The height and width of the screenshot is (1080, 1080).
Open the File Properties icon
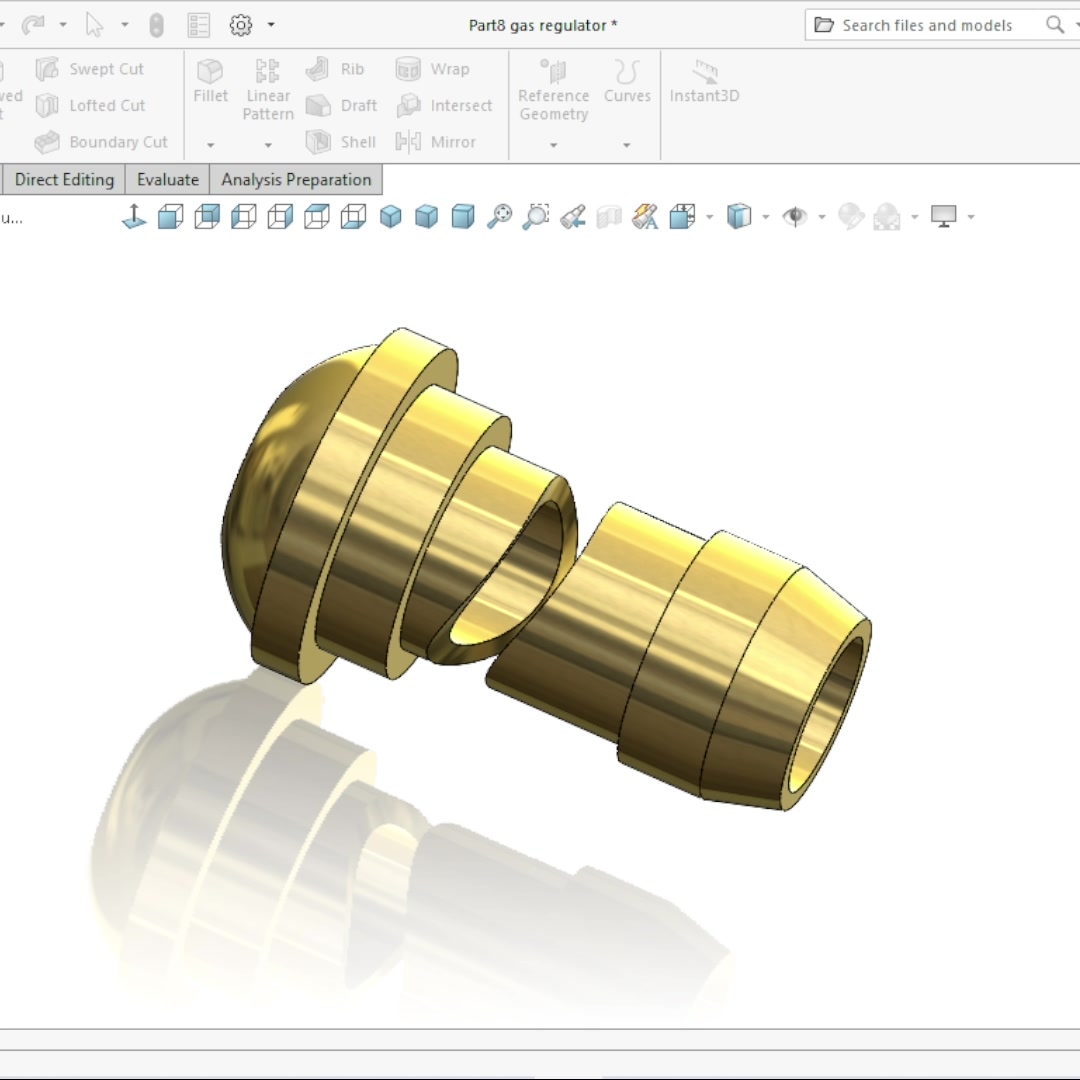(x=198, y=25)
